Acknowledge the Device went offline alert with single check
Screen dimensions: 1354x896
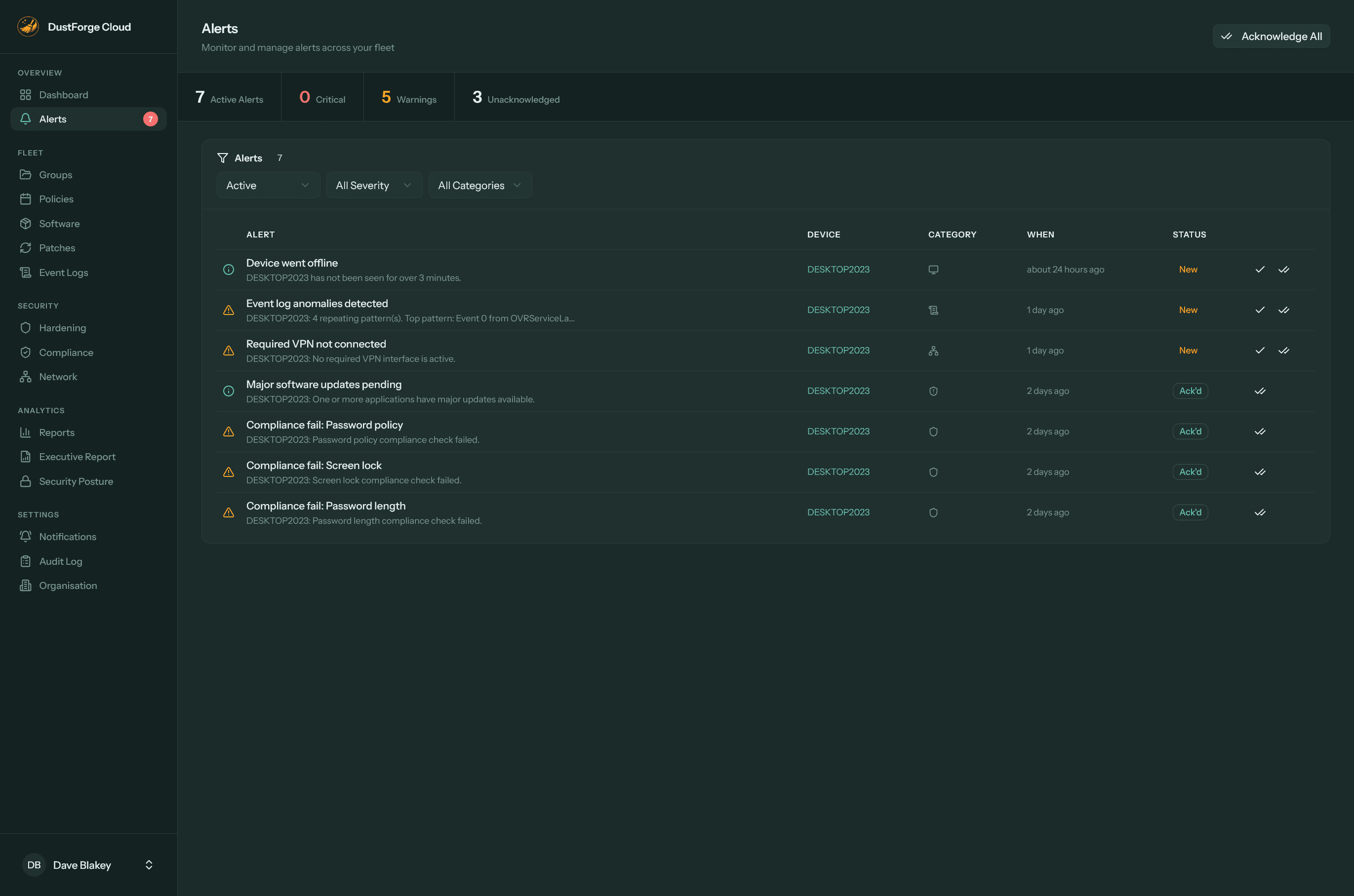[x=1260, y=269]
